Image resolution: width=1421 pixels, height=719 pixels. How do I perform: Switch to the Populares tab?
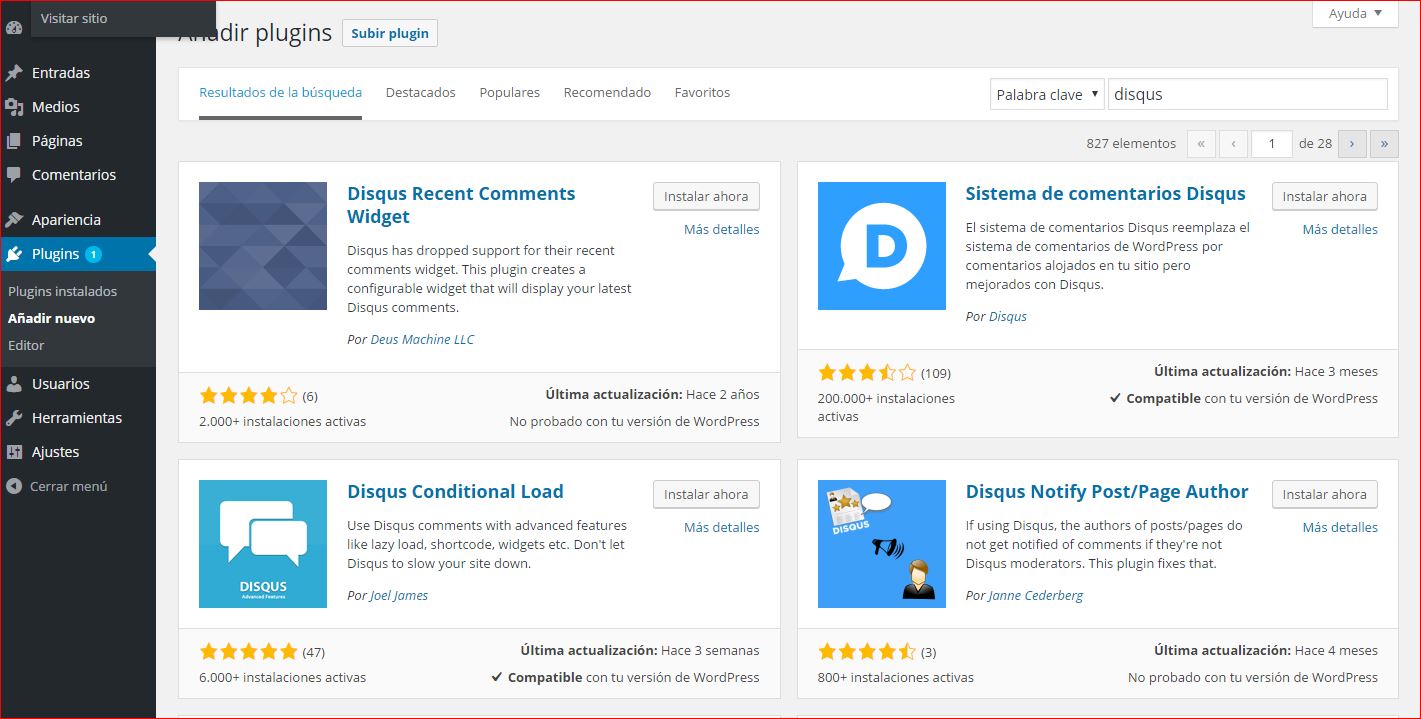pos(510,92)
